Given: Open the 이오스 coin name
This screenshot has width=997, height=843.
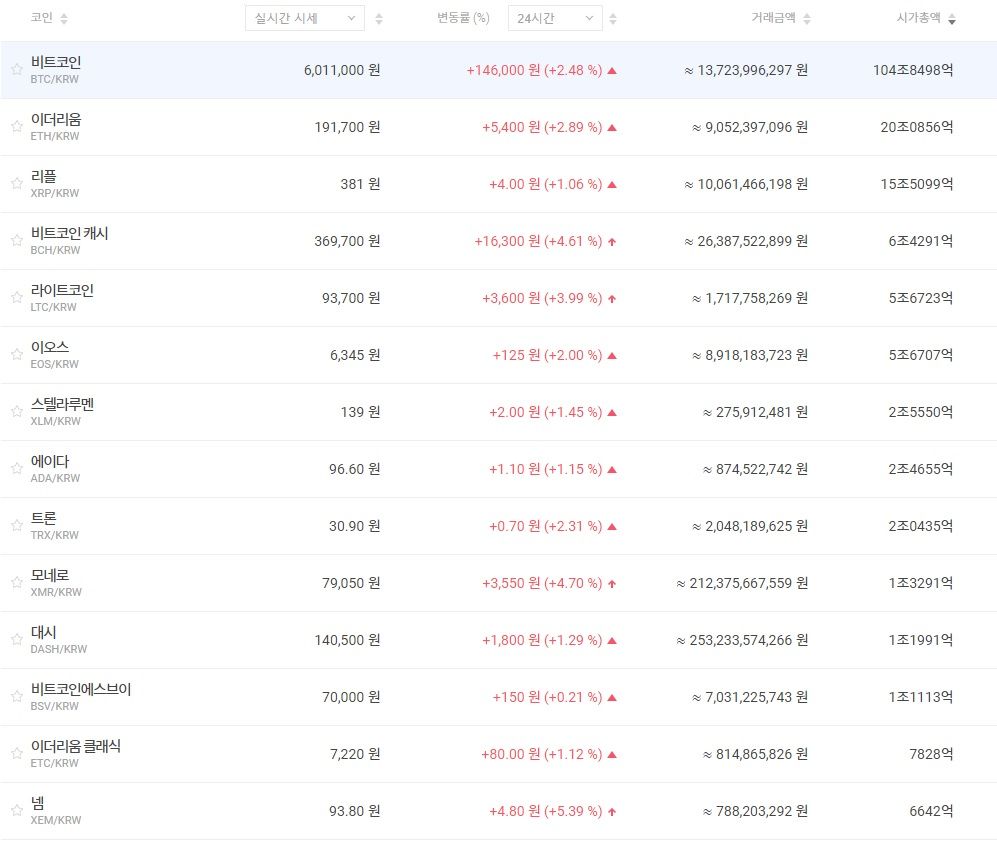Looking at the screenshot, I should (50, 347).
